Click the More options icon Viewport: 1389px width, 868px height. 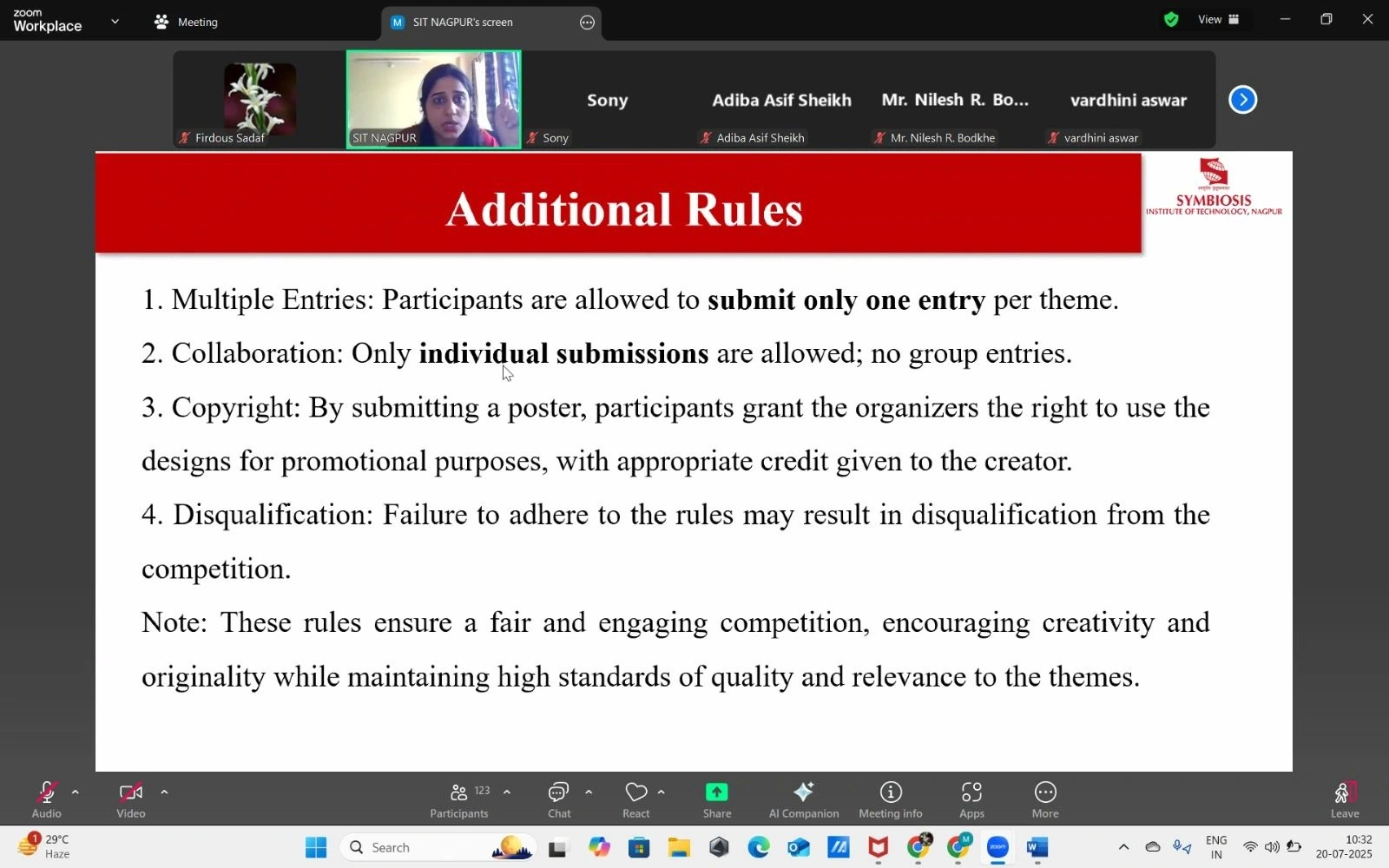[x=1044, y=799]
